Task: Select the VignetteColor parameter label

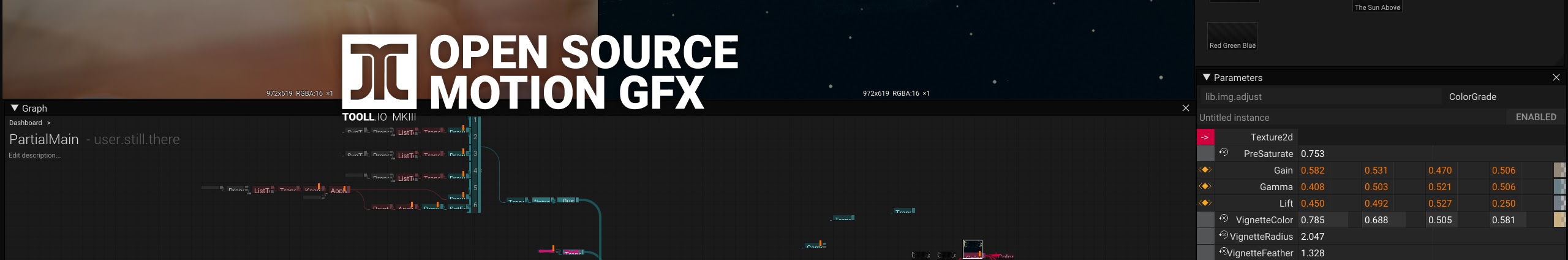Action: (1264, 220)
